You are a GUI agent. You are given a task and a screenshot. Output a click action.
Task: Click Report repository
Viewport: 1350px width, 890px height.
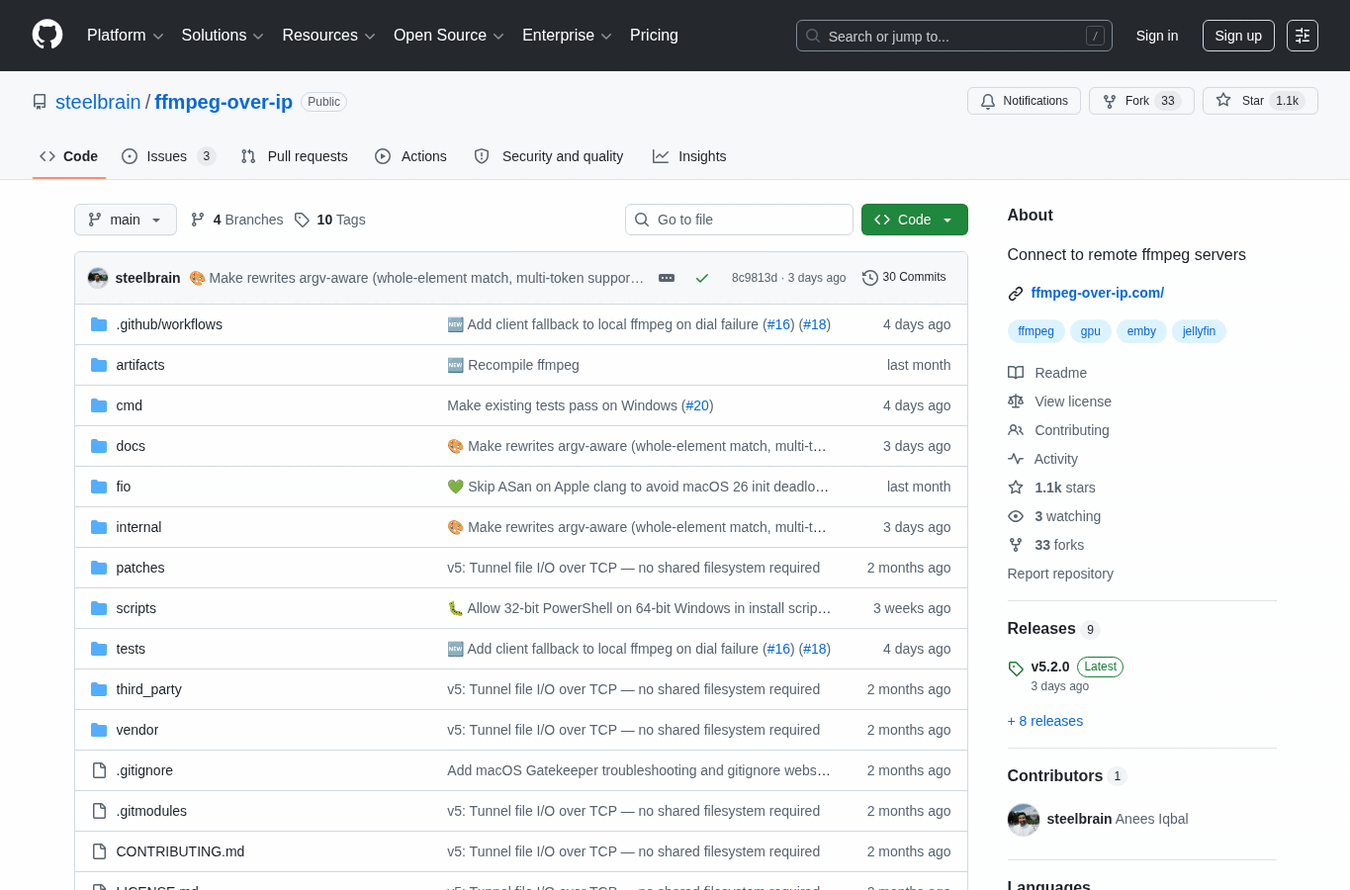tap(1060, 574)
